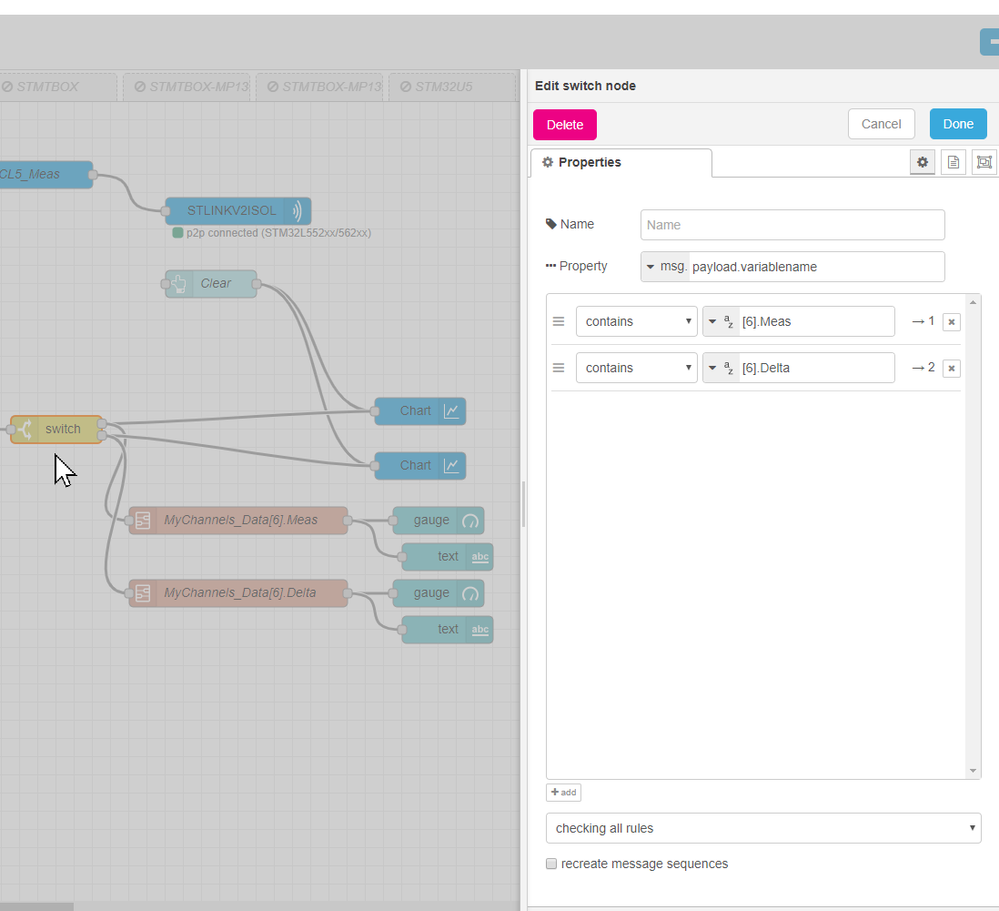Select the Properties tab
The width and height of the screenshot is (999, 911).
click(621, 162)
